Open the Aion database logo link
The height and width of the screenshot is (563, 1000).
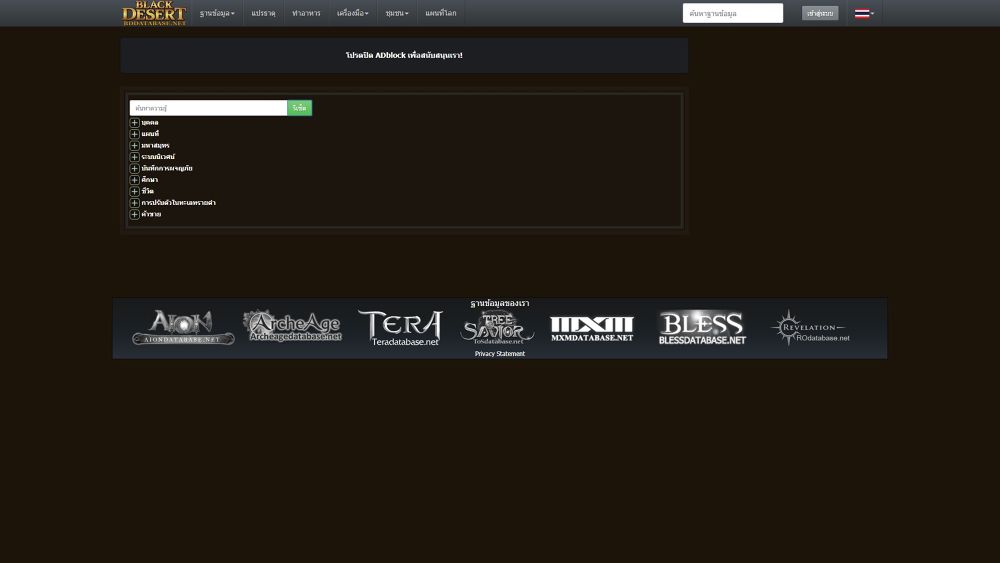[183, 327]
